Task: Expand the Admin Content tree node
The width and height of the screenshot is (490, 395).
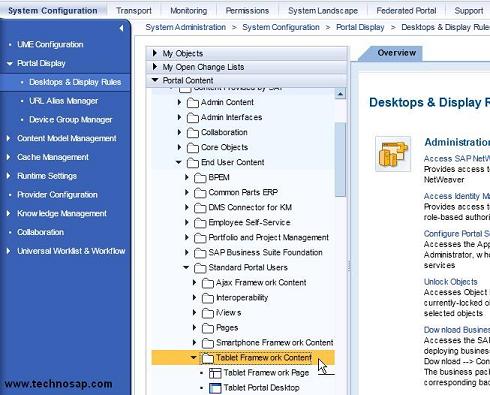Action: click(x=179, y=102)
